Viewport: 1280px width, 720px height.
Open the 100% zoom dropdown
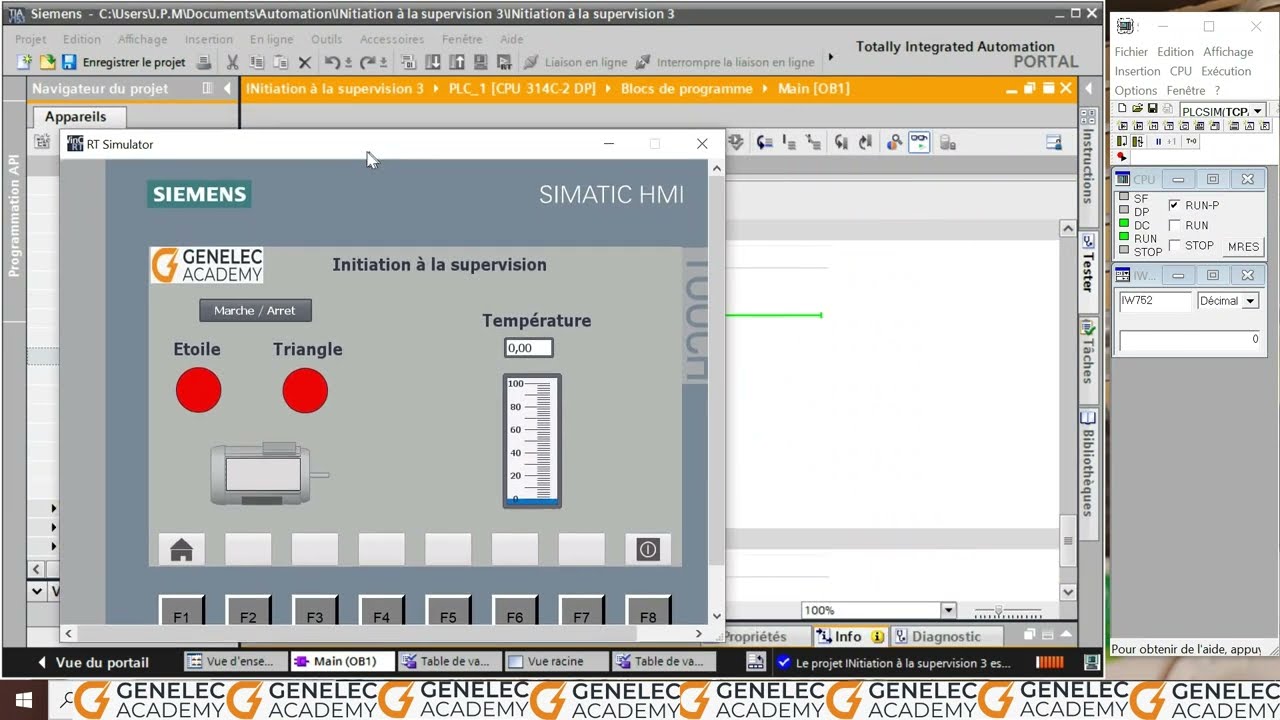[948, 610]
